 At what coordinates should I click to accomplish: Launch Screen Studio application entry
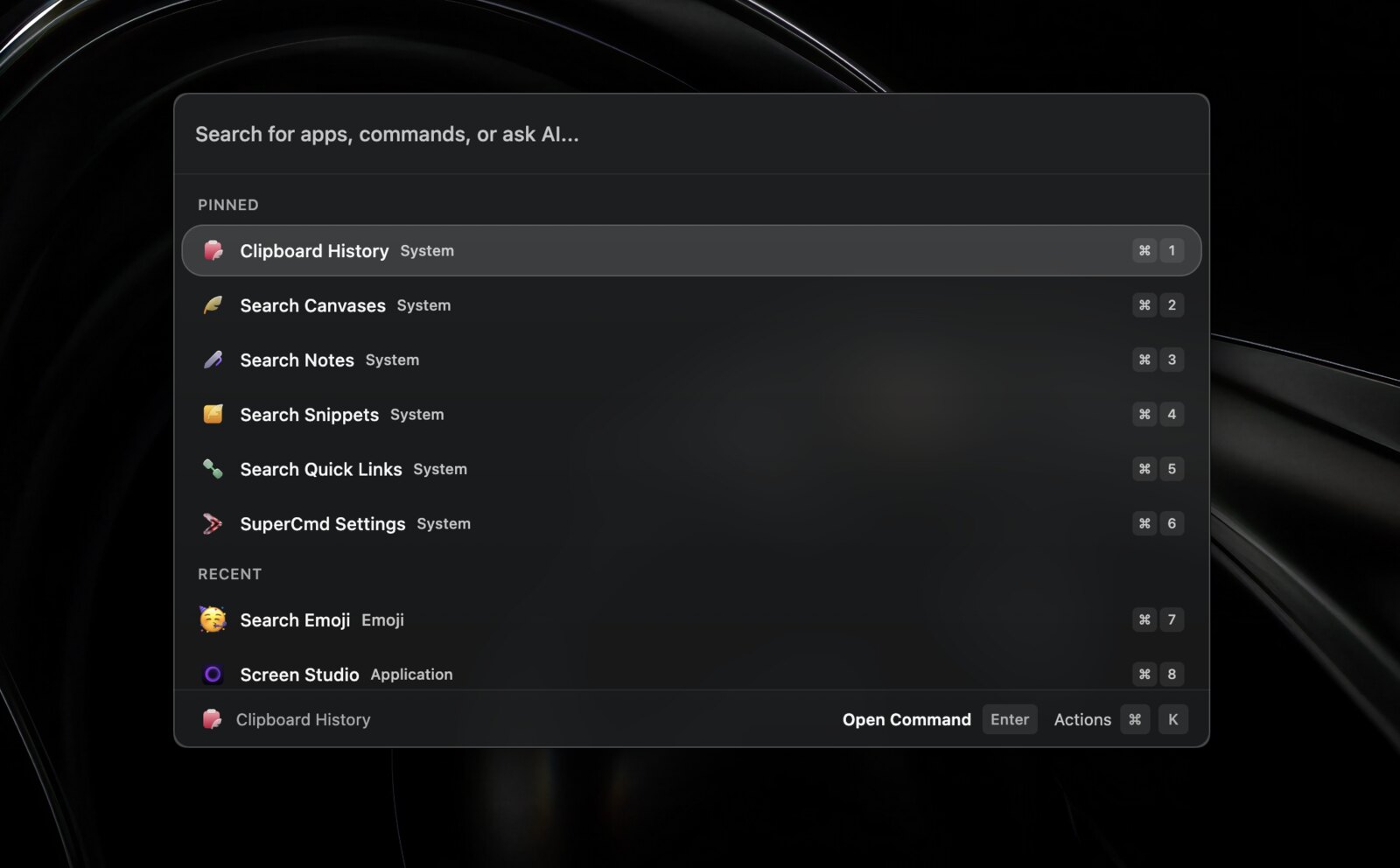(691, 672)
